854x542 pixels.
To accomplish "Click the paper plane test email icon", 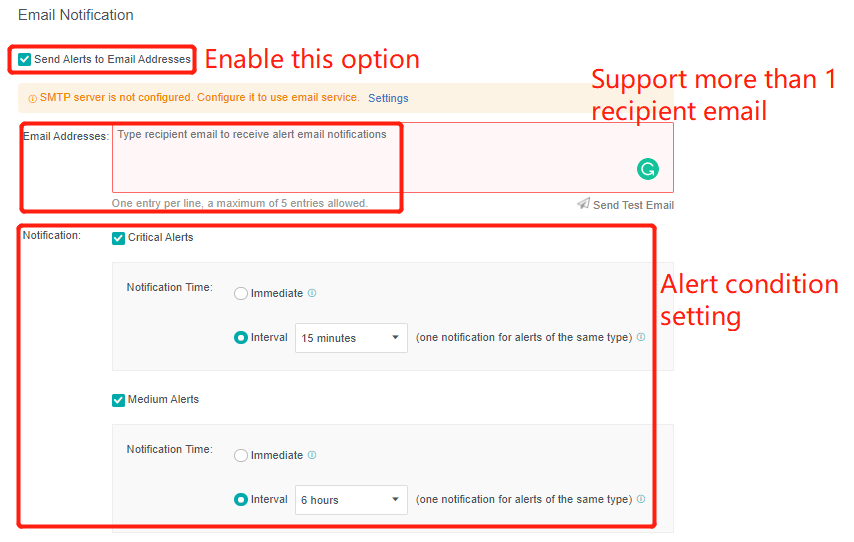I will (583, 204).
